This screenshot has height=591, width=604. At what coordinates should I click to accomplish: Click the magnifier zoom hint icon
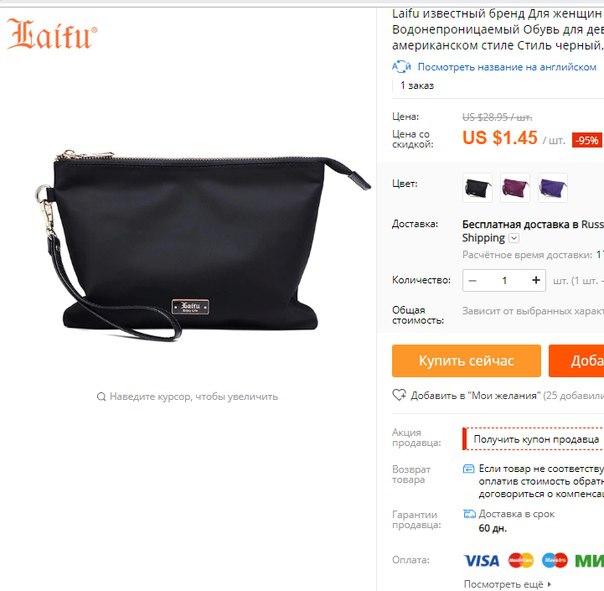click(101, 396)
